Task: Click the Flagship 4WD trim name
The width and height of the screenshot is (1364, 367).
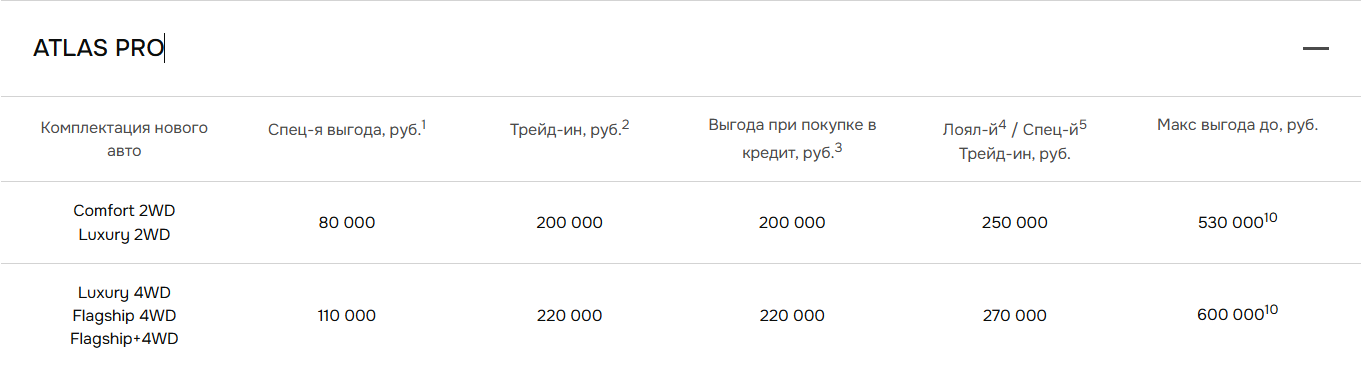Action: coord(124,316)
